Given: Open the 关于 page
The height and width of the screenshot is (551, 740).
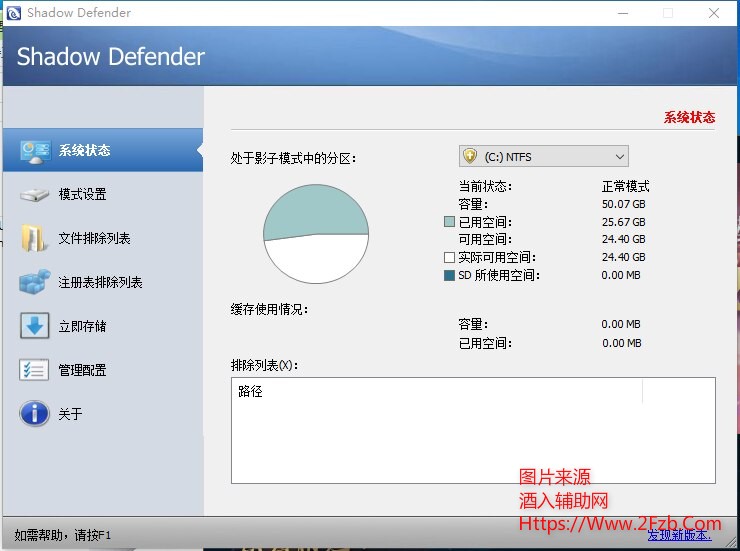Looking at the screenshot, I should click(x=103, y=414).
